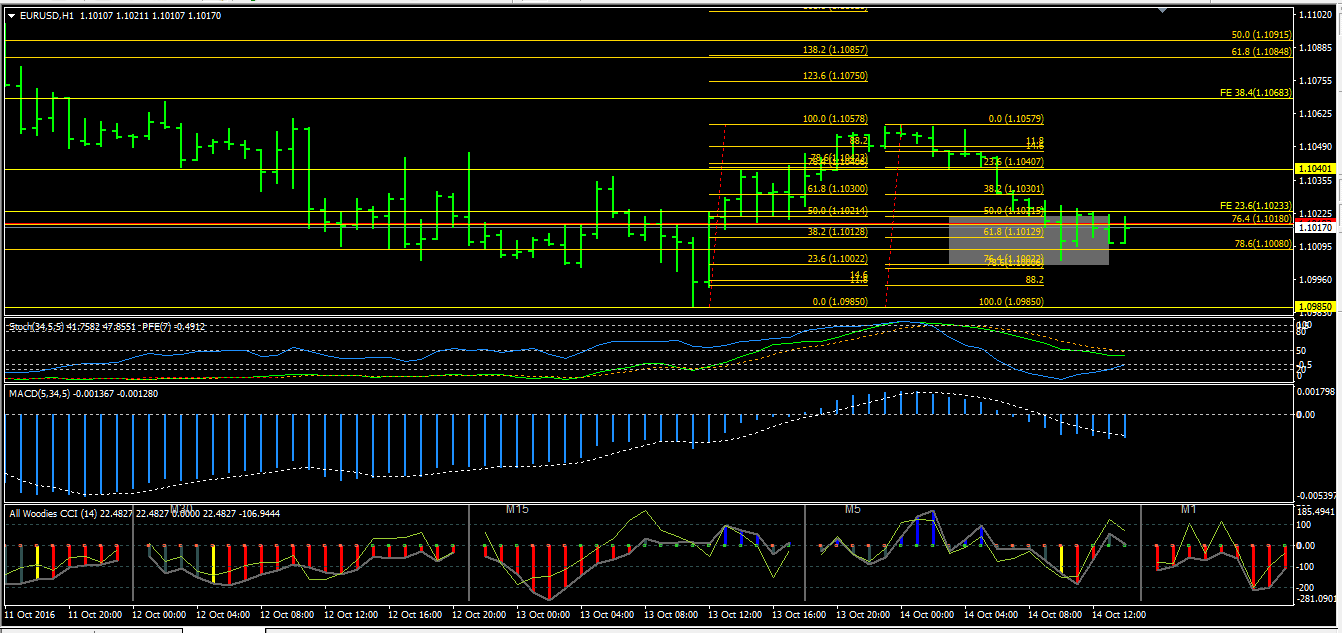Click the -0.005397 MACD scale value
Viewport: 1342px width, 633px height.
click(1317, 496)
